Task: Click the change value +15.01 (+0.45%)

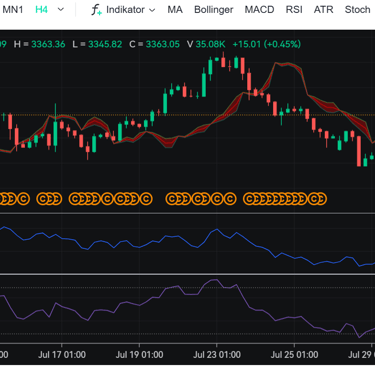Action: 267,44
